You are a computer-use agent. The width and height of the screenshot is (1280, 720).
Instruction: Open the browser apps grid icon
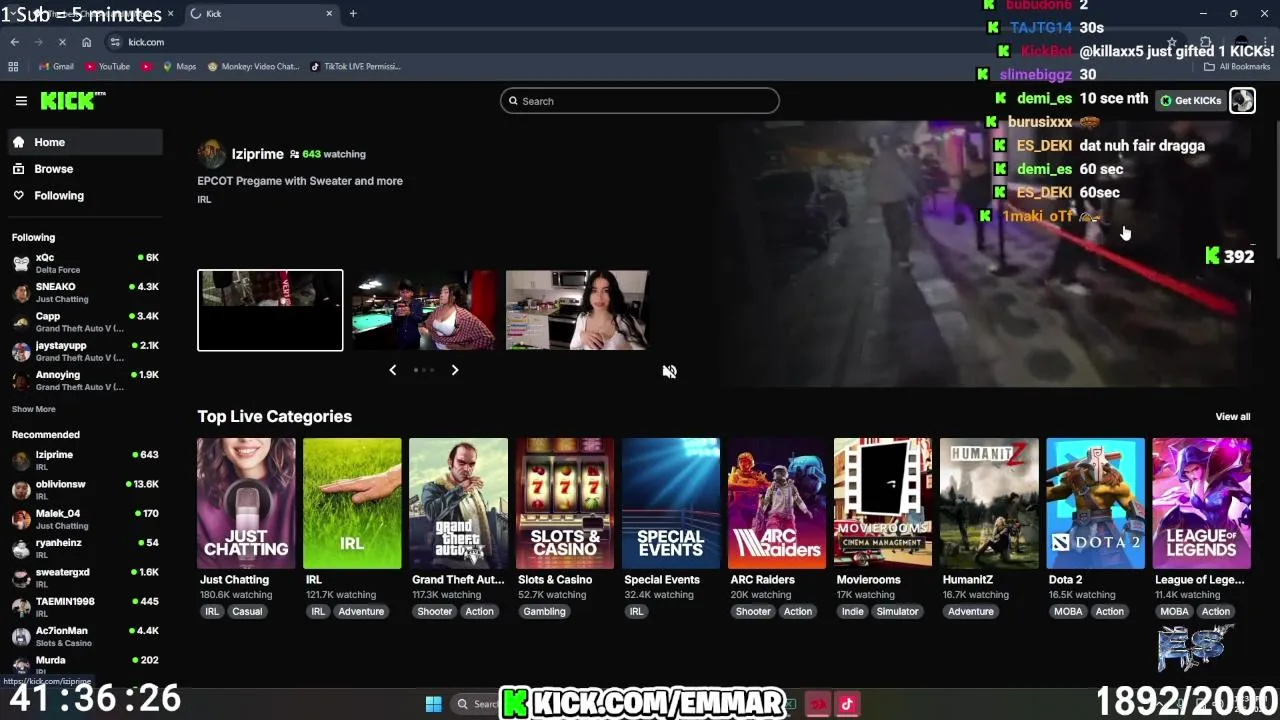pos(13,66)
